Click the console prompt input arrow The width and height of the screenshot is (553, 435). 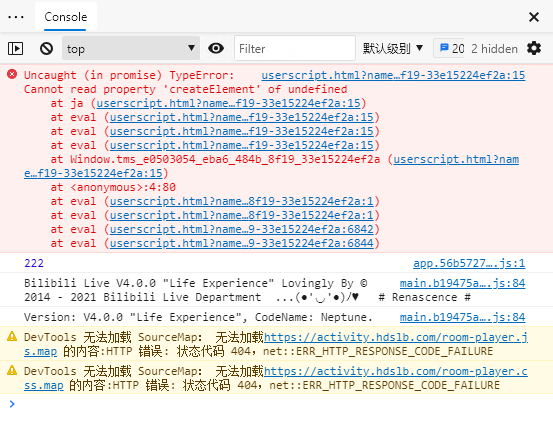tap(12, 404)
